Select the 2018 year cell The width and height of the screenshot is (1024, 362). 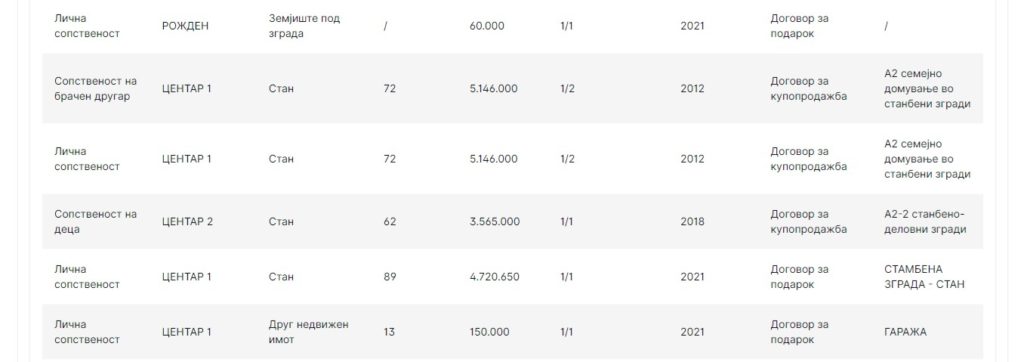(x=692, y=222)
